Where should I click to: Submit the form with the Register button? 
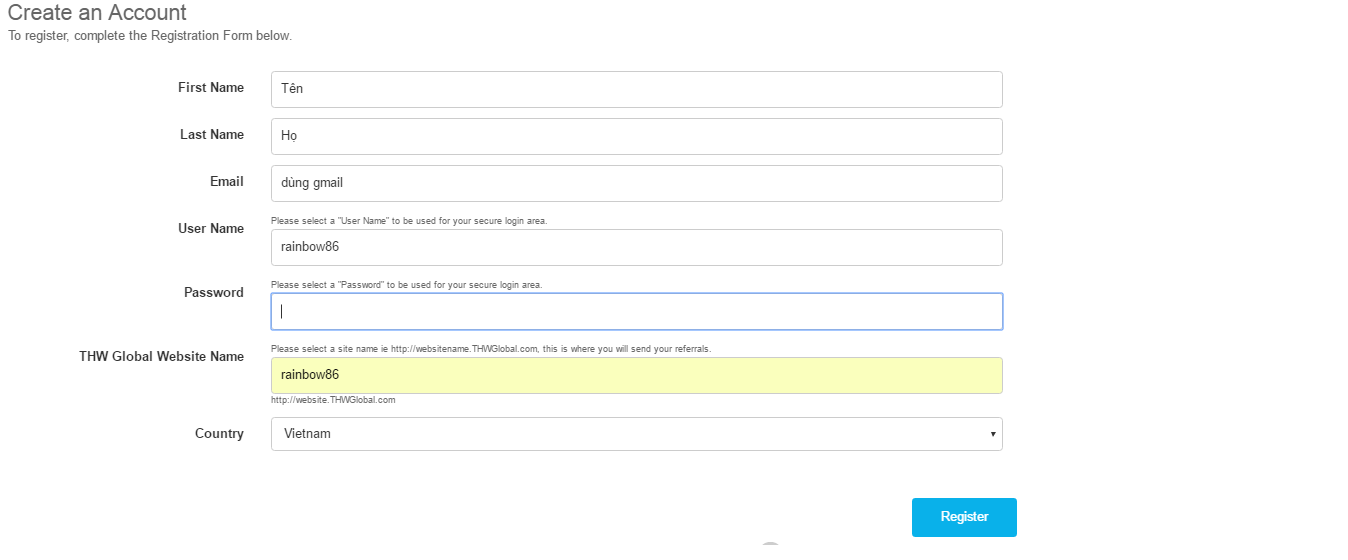[x=964, y=517]
